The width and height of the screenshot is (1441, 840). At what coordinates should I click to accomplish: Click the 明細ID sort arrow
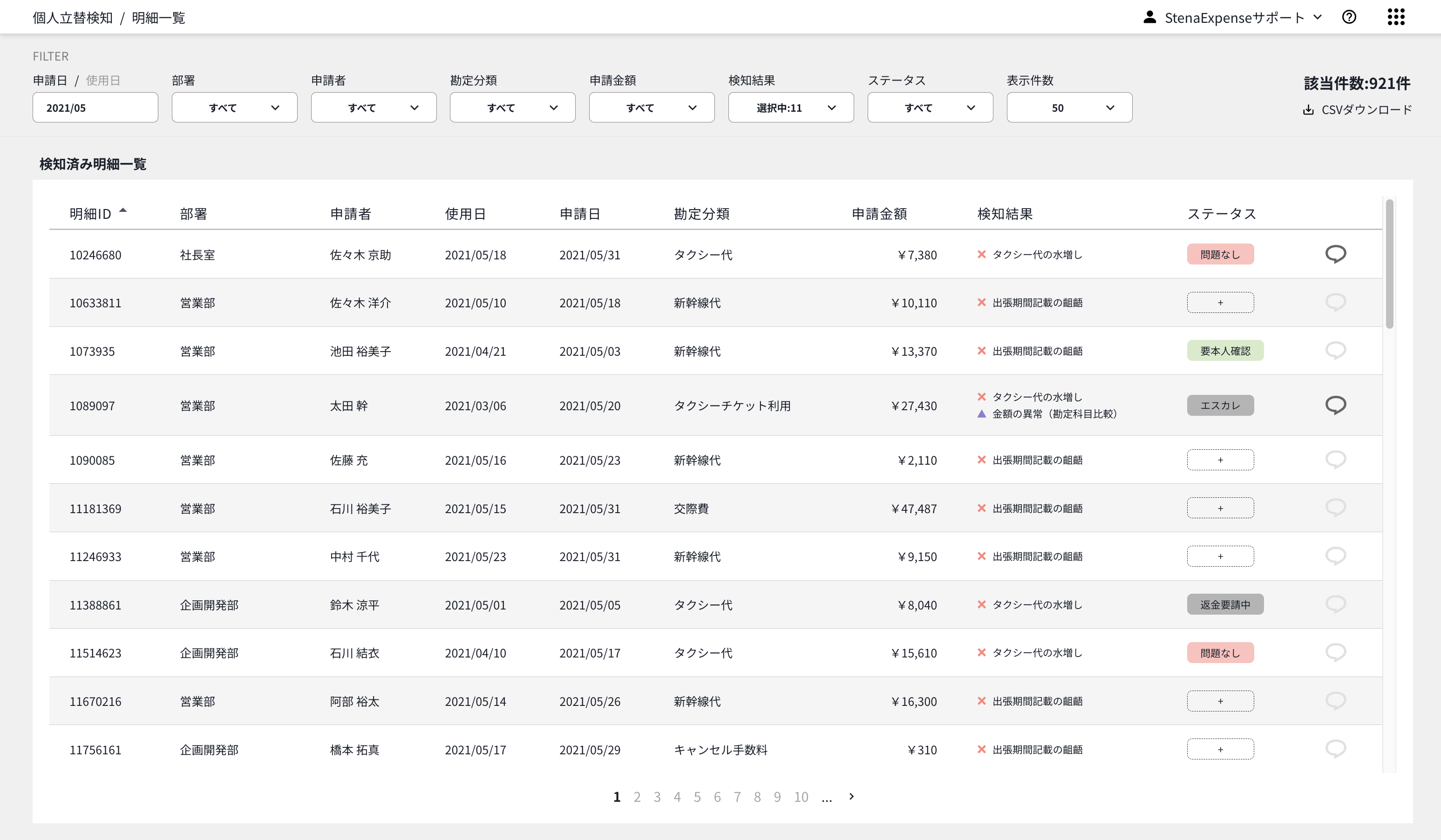tap(122, 210)
